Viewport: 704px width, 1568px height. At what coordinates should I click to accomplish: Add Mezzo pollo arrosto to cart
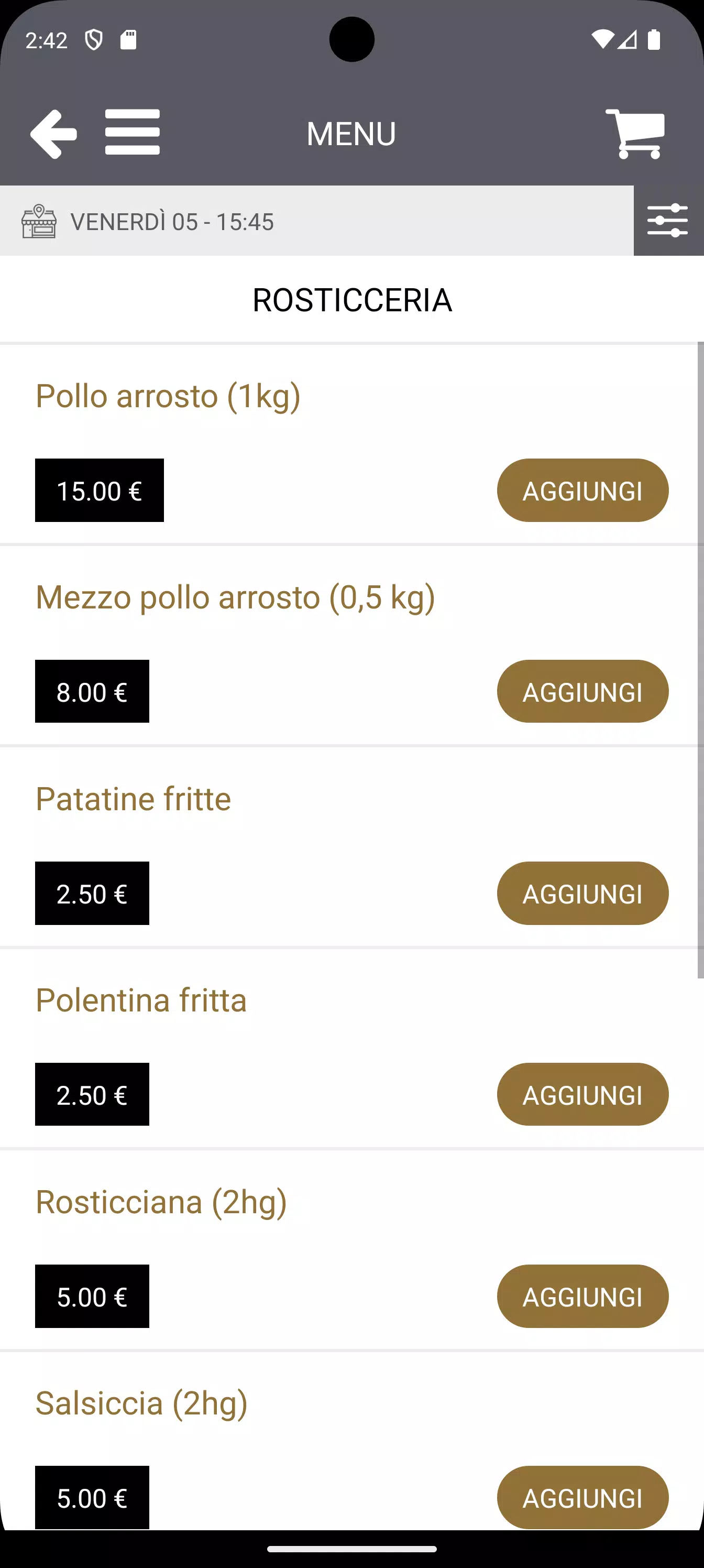click(x=582, y=691)
